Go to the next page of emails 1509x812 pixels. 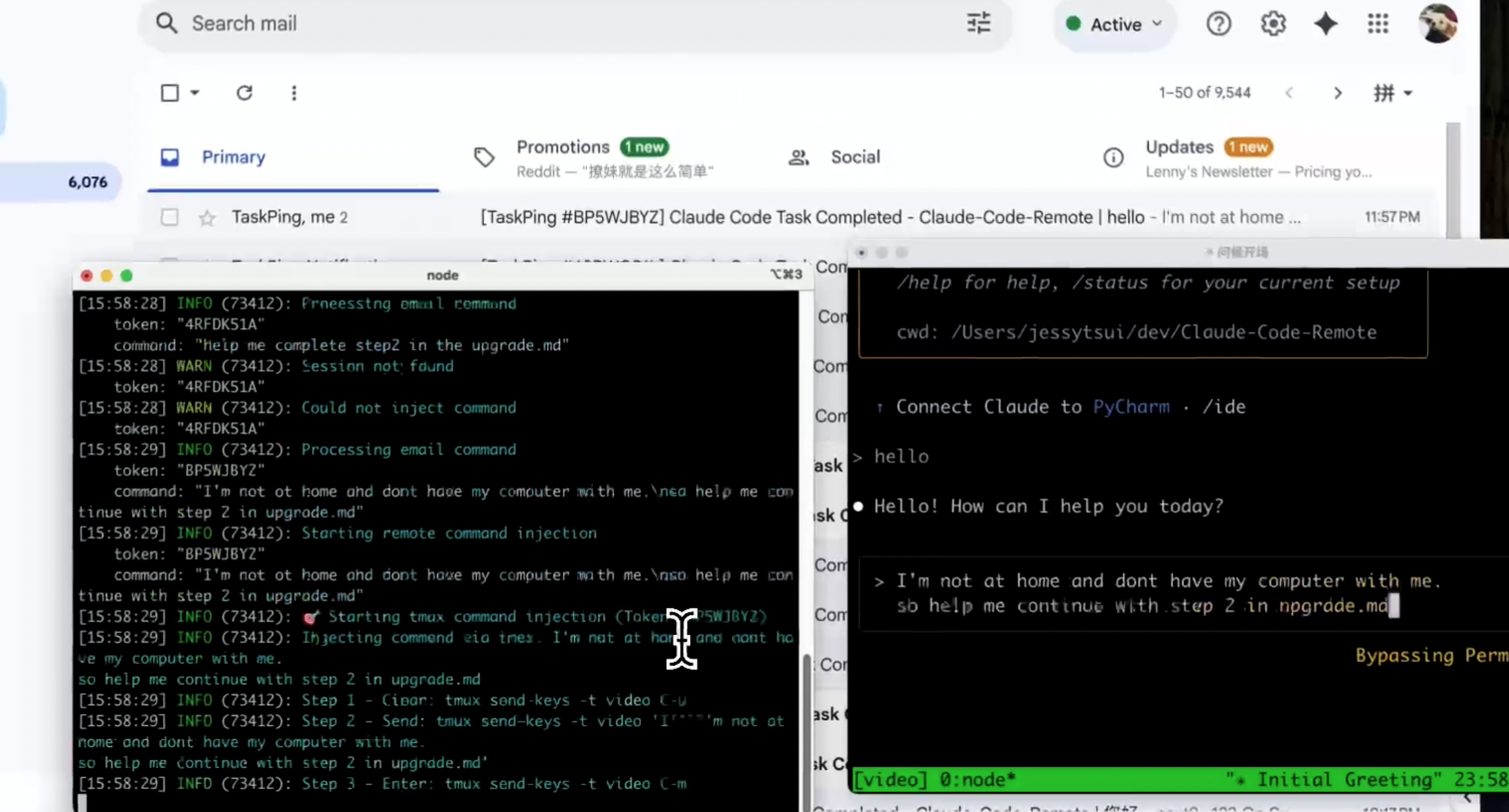1338,92
